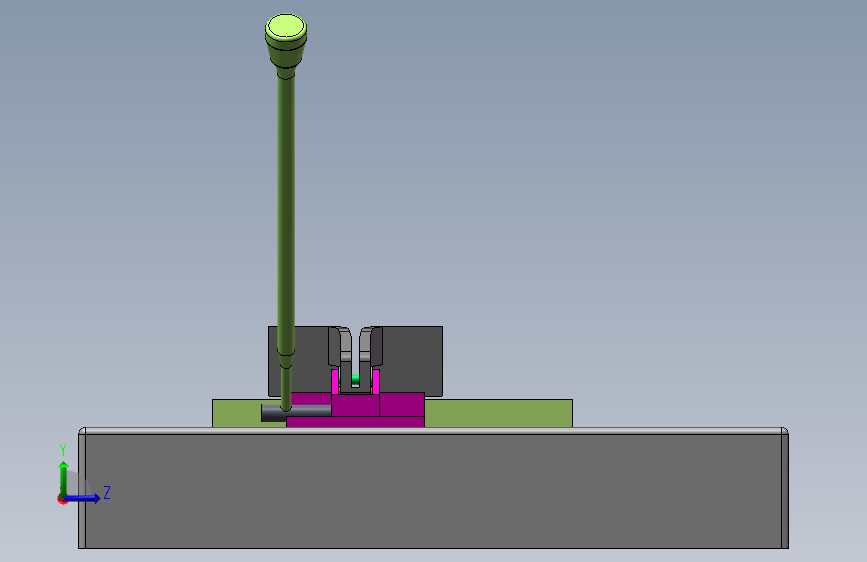The image size is (867, 562).
Task: Click the Y axis label
Action: click(63, 450)
